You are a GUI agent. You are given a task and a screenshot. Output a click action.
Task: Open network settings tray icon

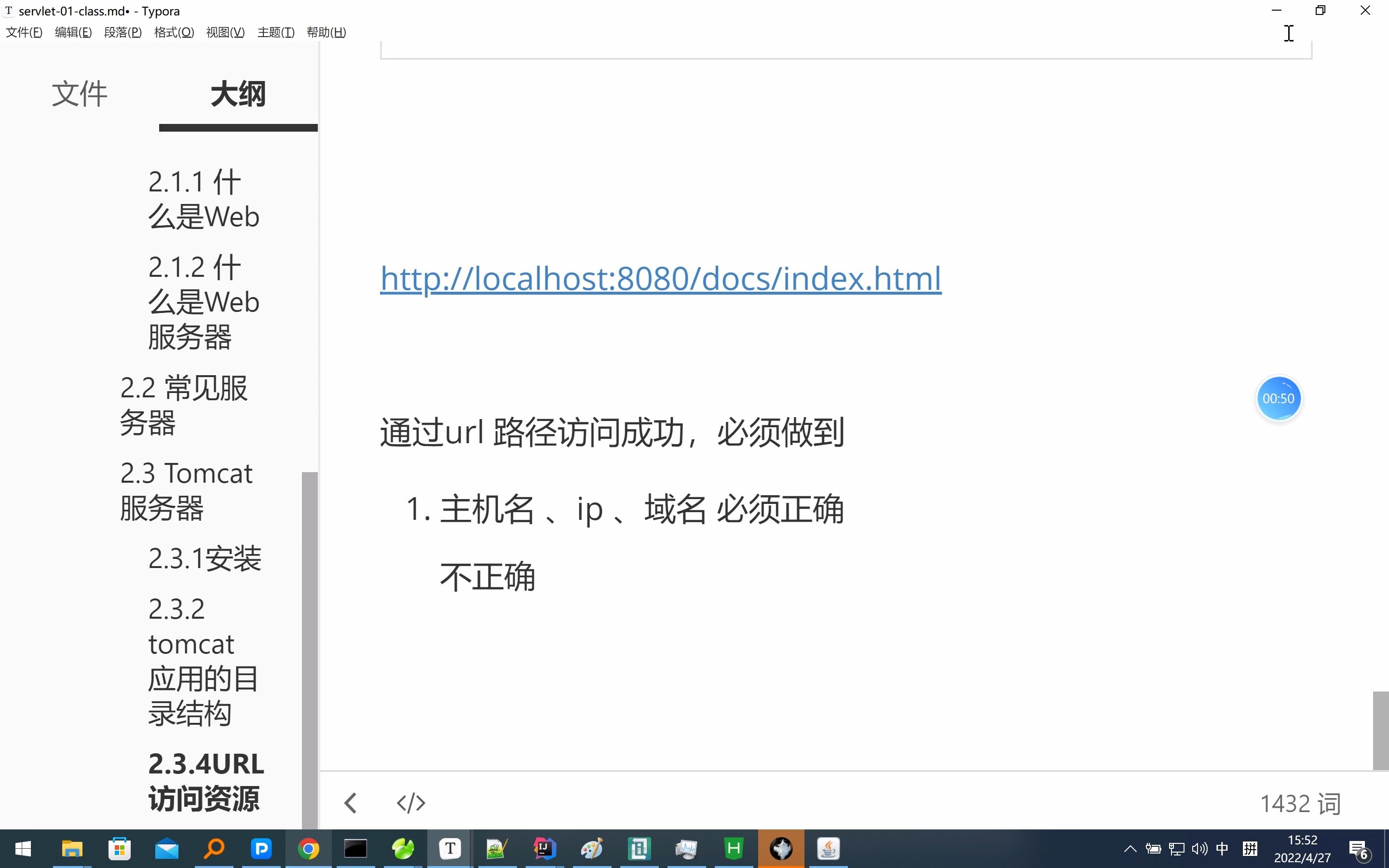pos(1177,849)
